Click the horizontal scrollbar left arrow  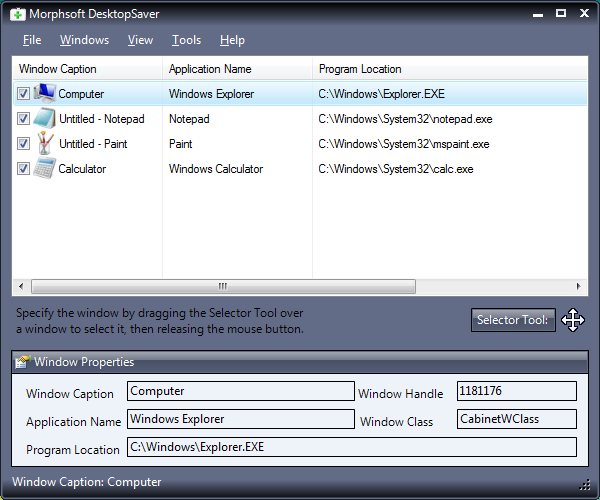21,286
